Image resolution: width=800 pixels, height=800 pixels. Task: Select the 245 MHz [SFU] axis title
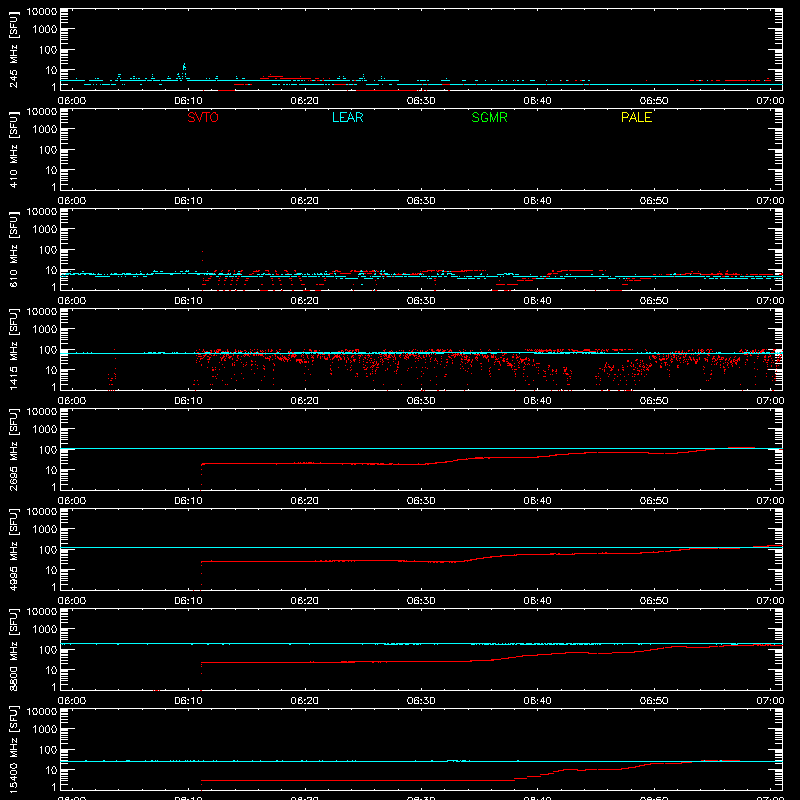[14, 49]
